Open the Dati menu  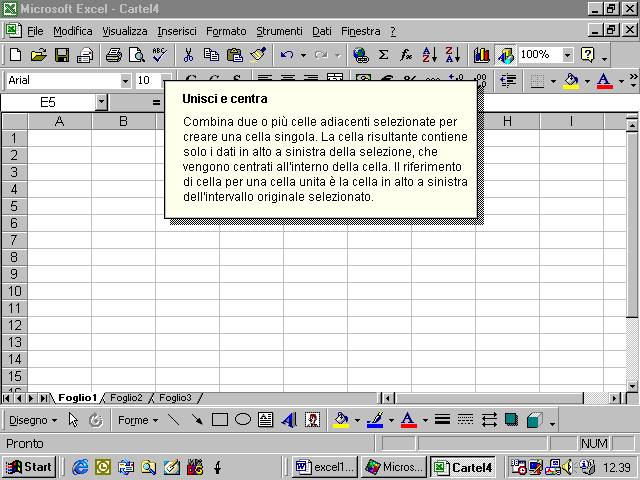tap(322, 31)
